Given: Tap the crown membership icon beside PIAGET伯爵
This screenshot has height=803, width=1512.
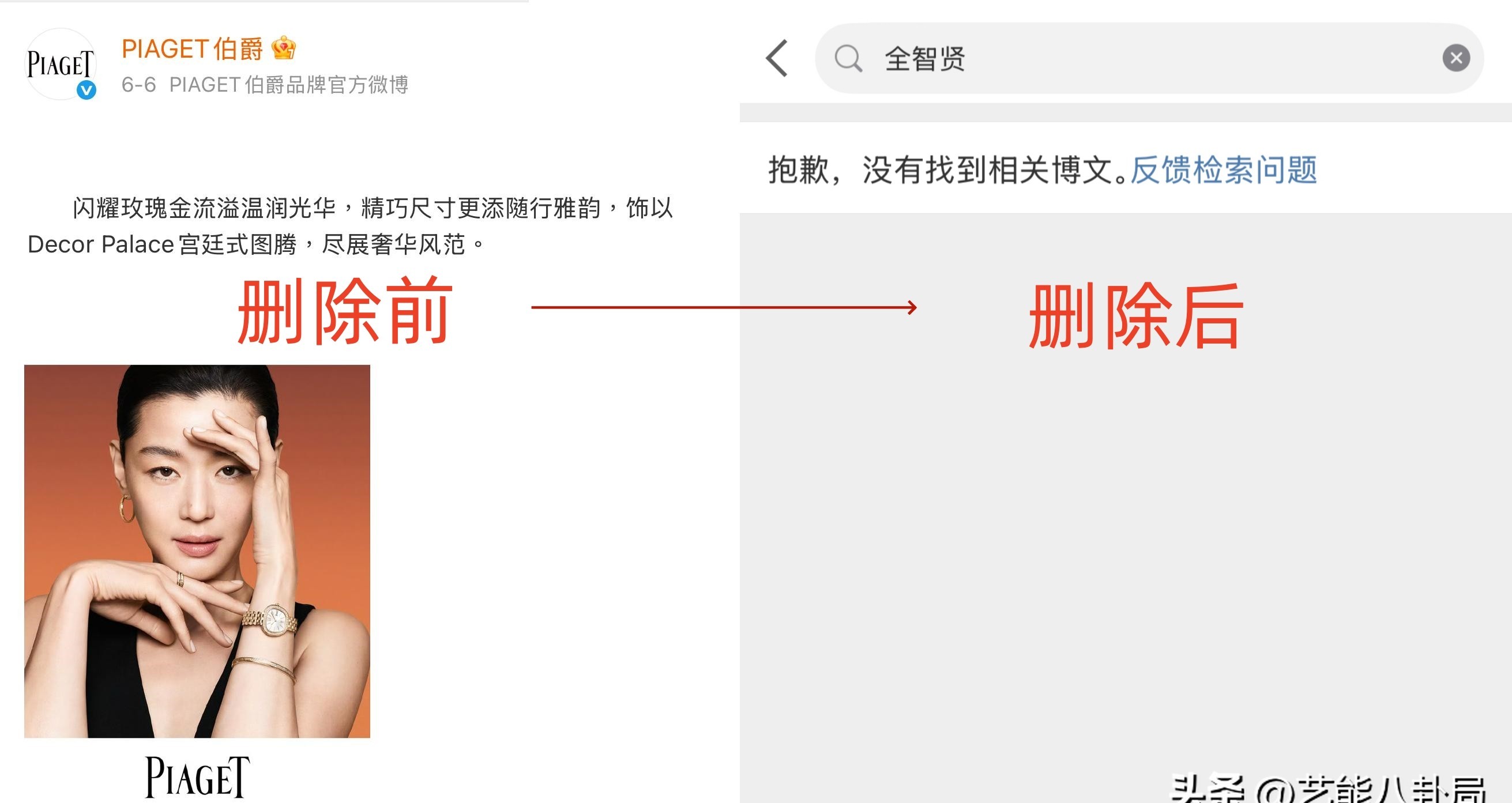Looking at the screenshot, I should (284, 48).
